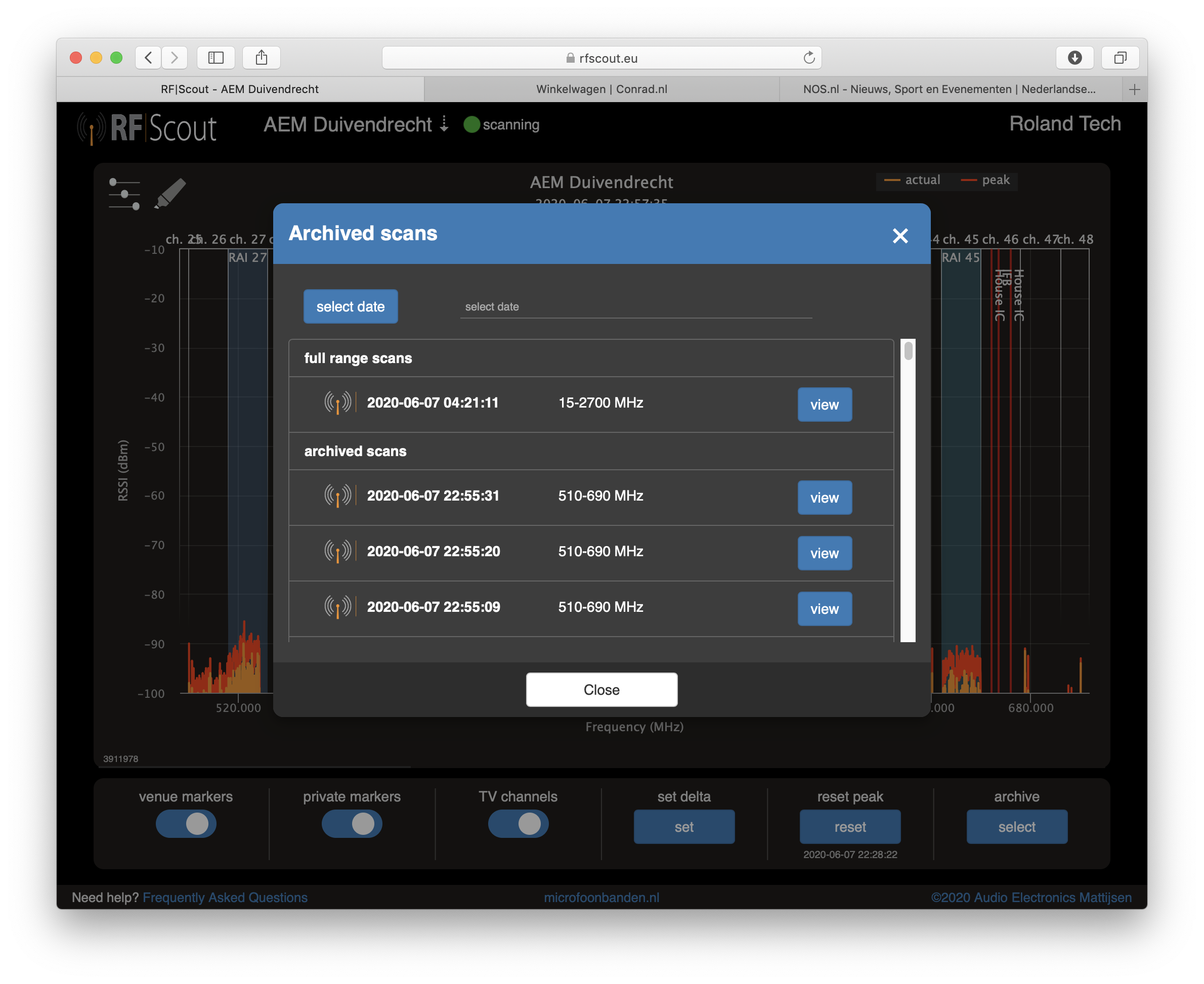Open the Frequently Asked Questions link

tap(225, 897)
